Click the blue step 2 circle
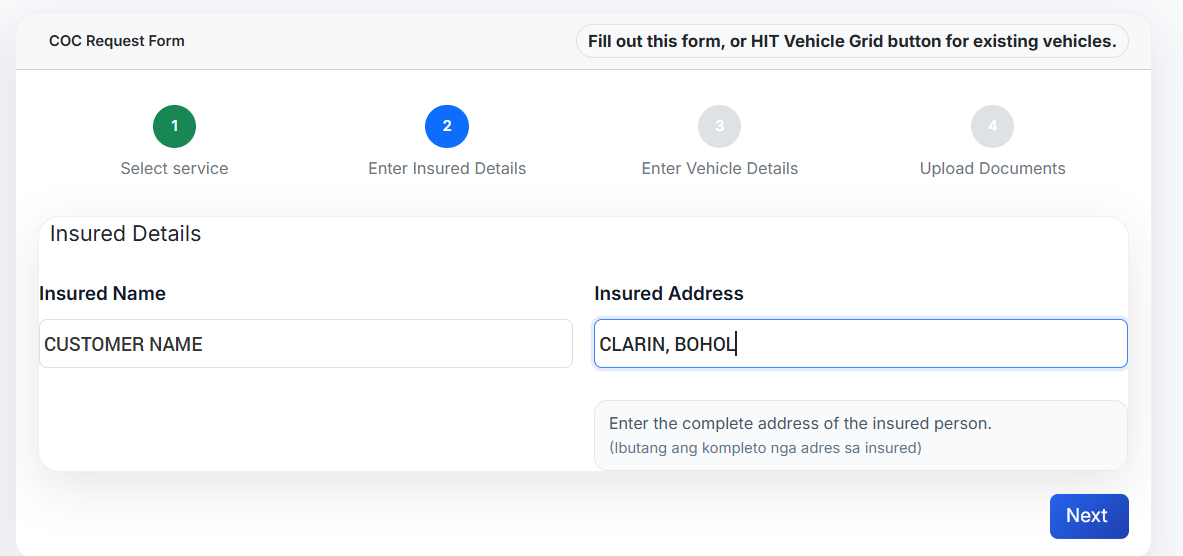The width and height of the screenshot is (1183, 556). point(447,126)
